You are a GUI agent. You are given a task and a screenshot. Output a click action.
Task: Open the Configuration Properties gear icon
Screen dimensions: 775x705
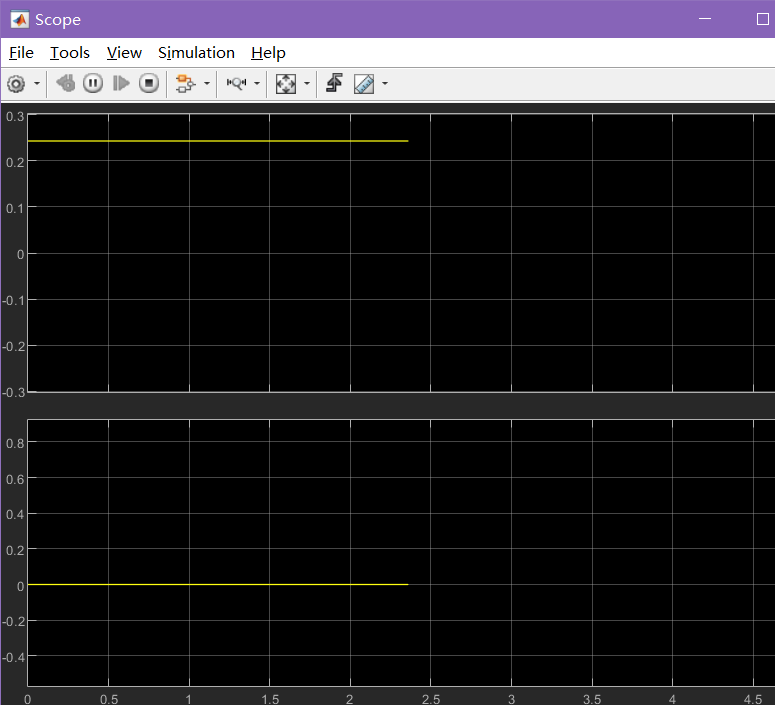coord(16,84)
